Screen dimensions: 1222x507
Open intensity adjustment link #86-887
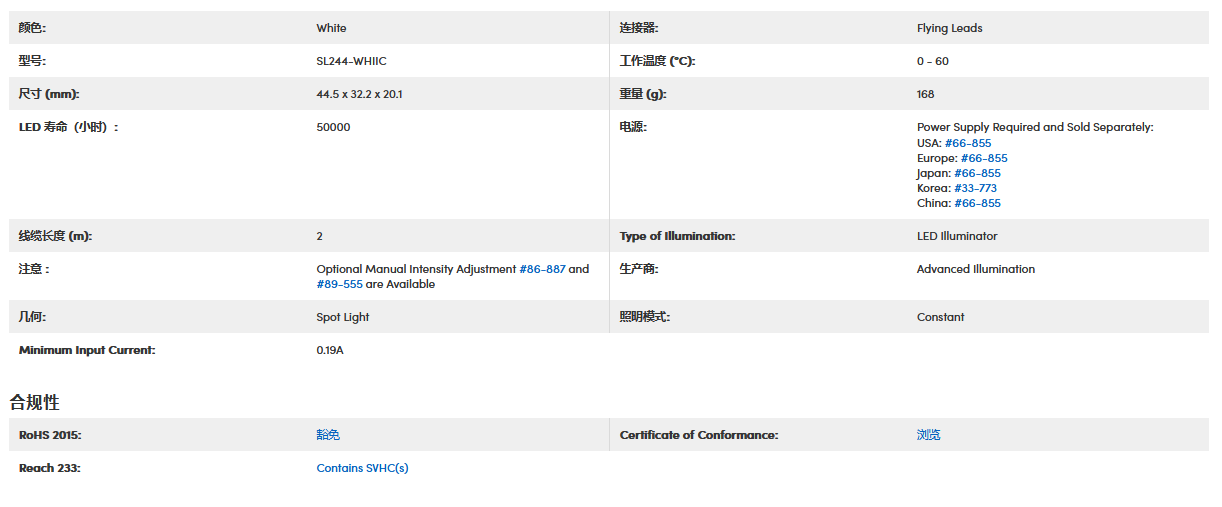(542, 269)
